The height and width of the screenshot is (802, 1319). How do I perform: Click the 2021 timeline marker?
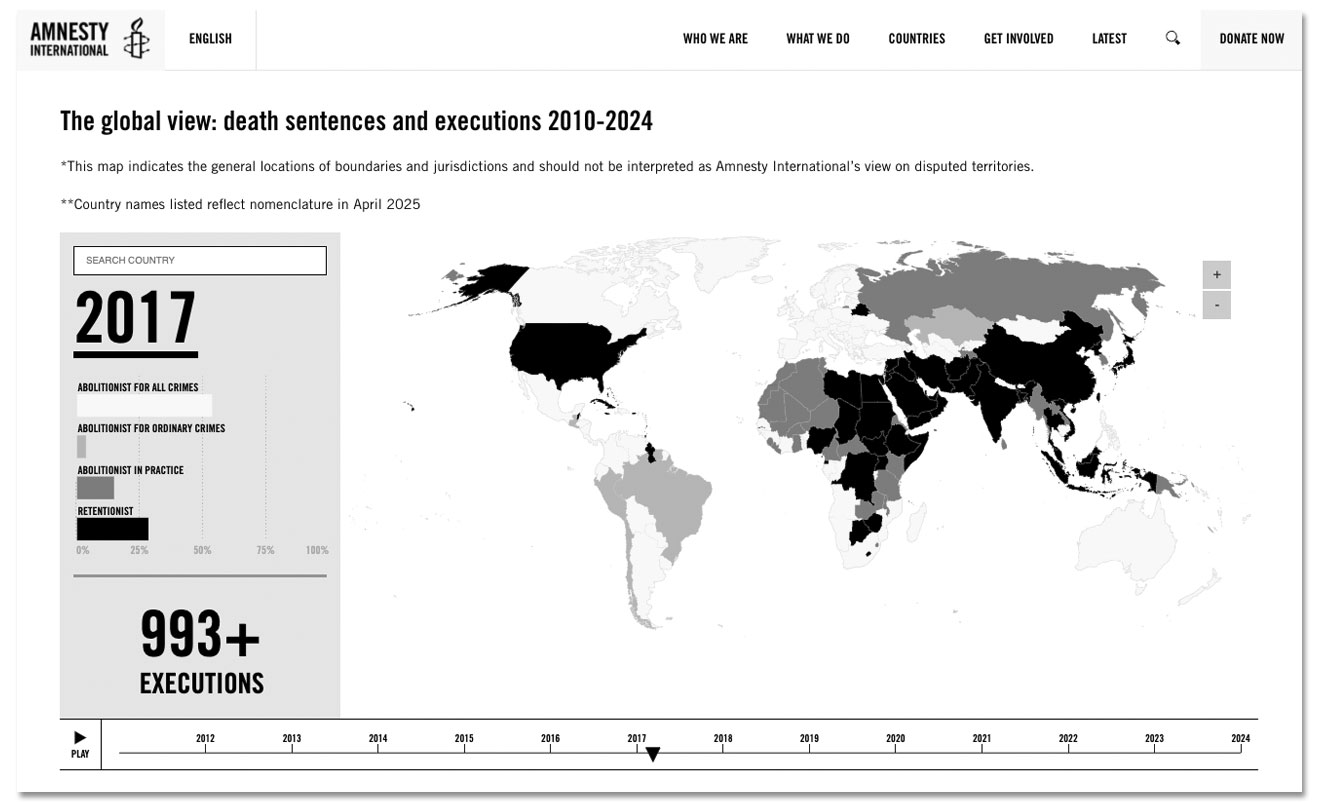tap(982, 741)
